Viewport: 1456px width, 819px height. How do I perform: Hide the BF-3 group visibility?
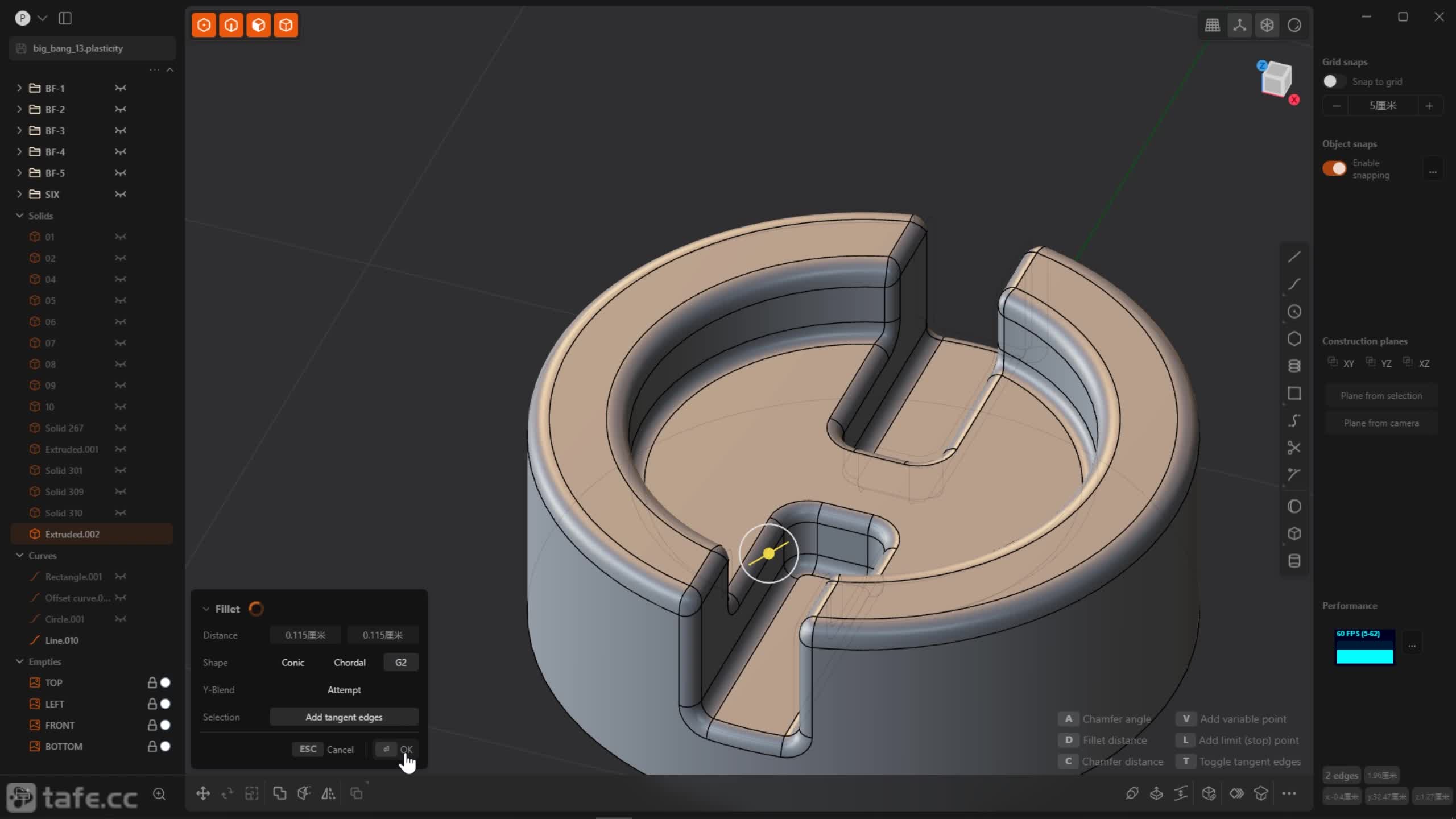coord(120,131)
